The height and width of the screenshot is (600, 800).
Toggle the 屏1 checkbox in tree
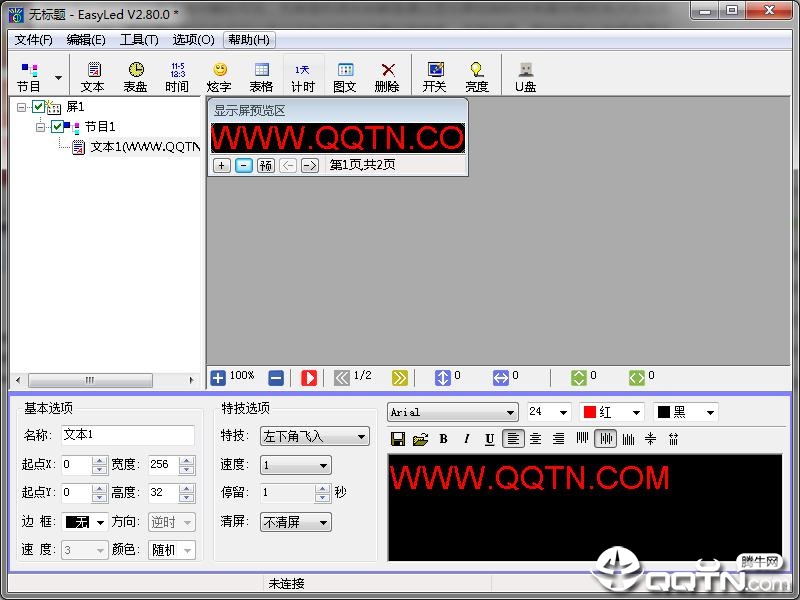[x=38, y=107]
